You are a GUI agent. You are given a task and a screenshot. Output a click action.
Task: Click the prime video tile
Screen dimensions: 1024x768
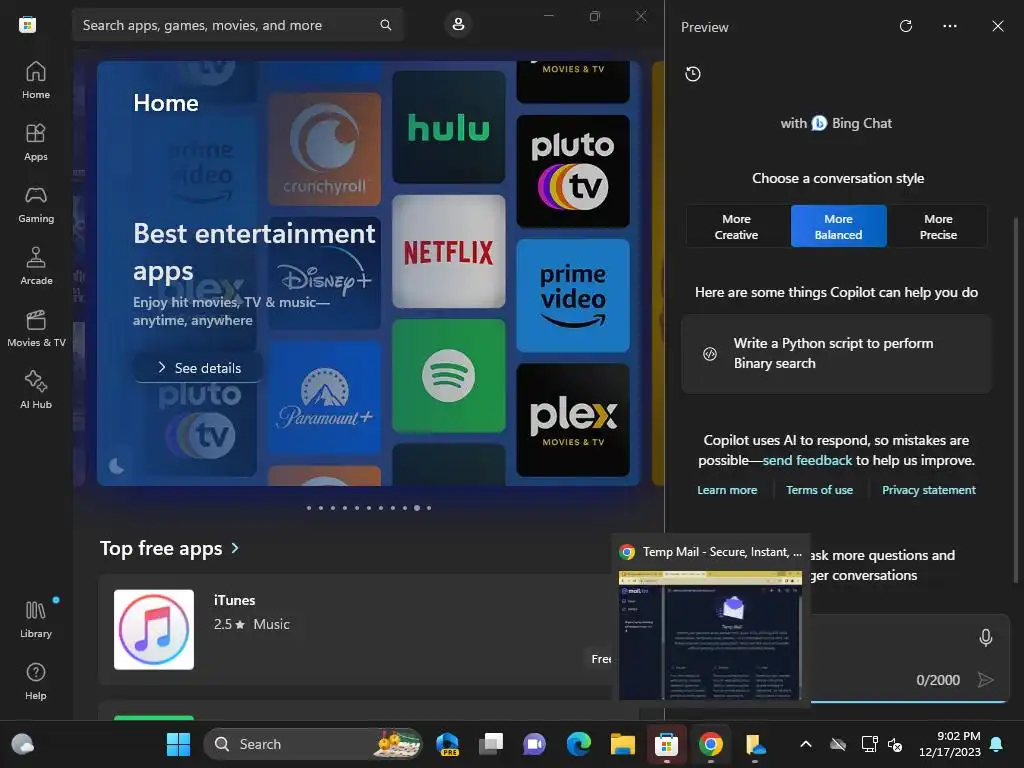573,295
